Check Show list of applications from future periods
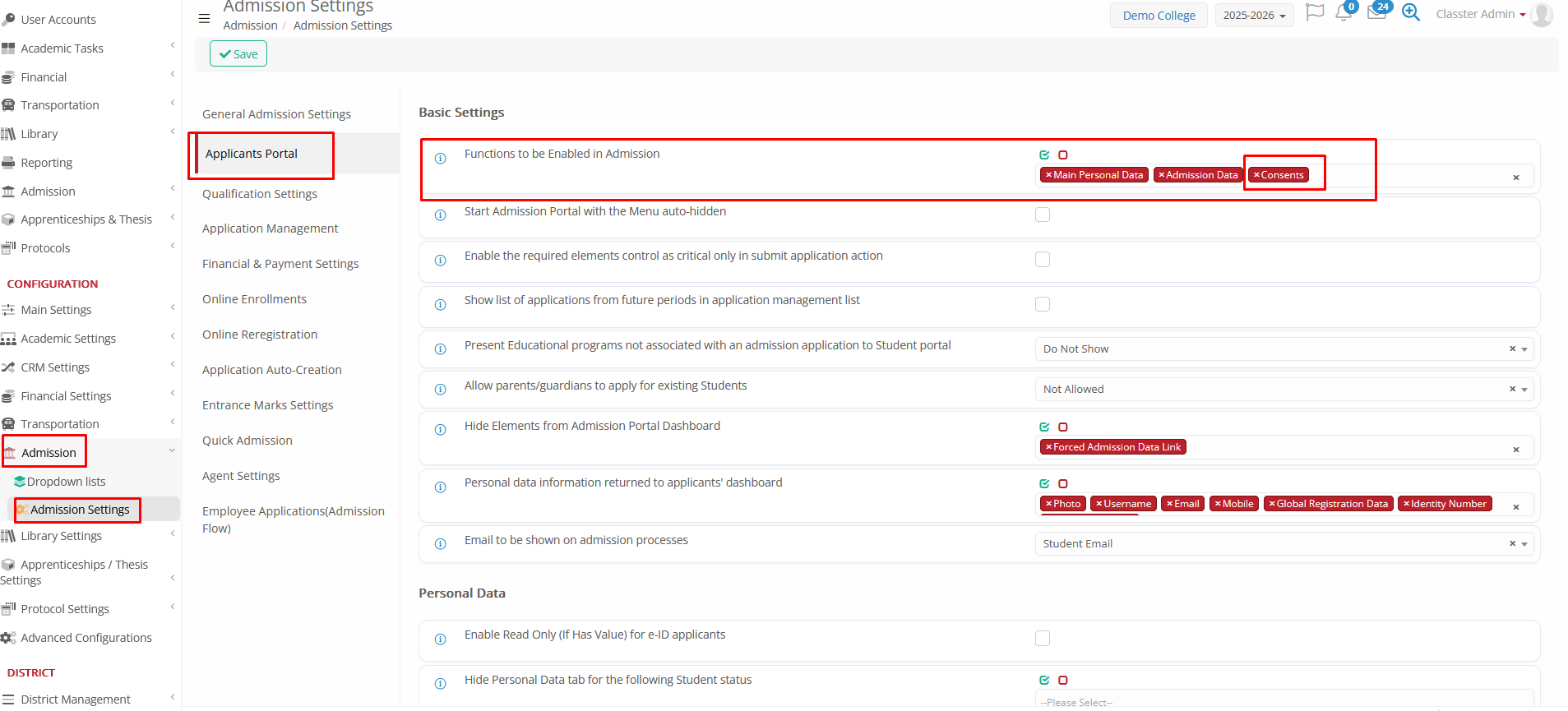The height and width of the screenshot is (711, 1568). pos(1043,304)
